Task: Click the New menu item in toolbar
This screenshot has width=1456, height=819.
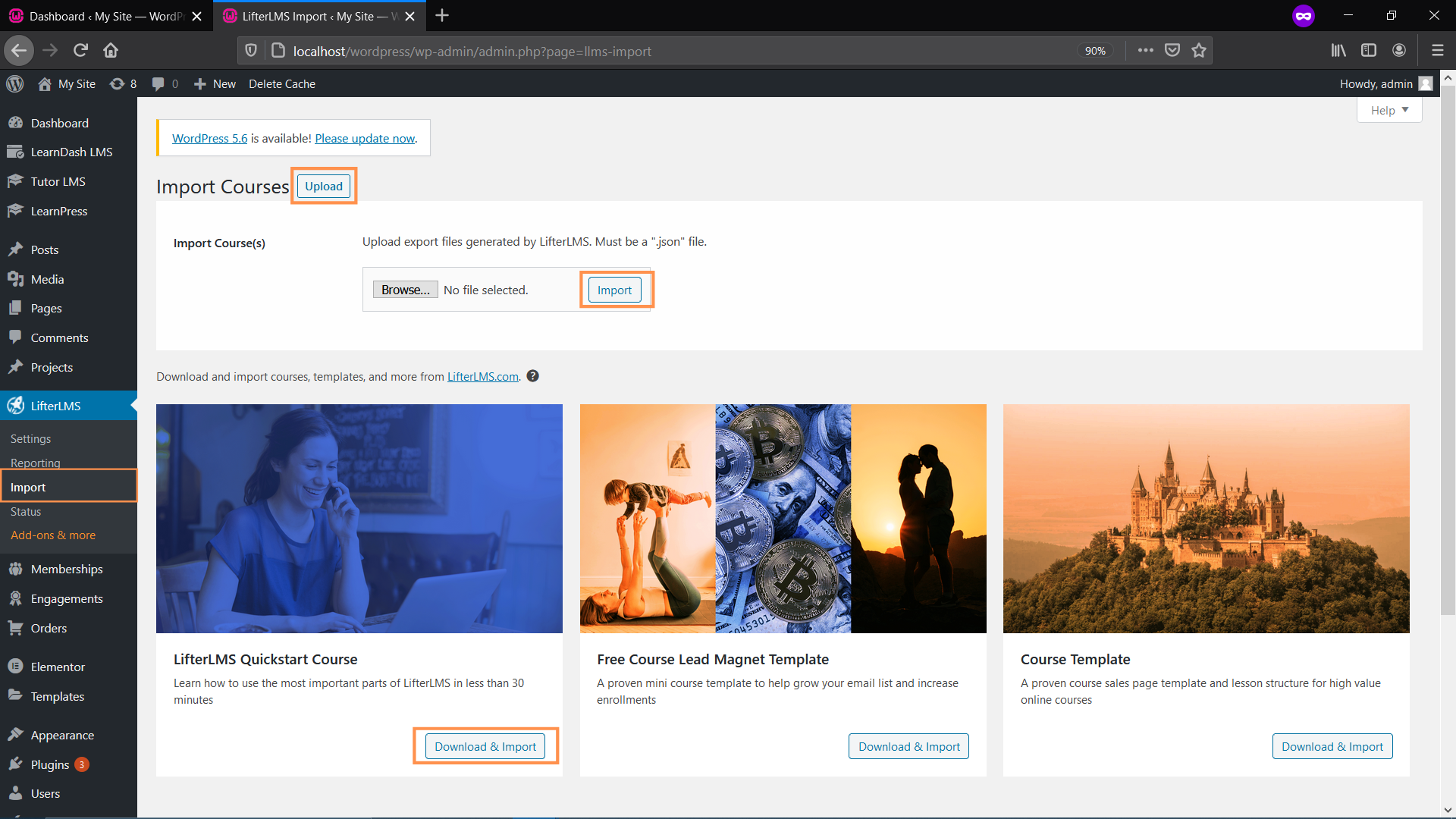Action: pyautogui.click(x=213, y=83)
